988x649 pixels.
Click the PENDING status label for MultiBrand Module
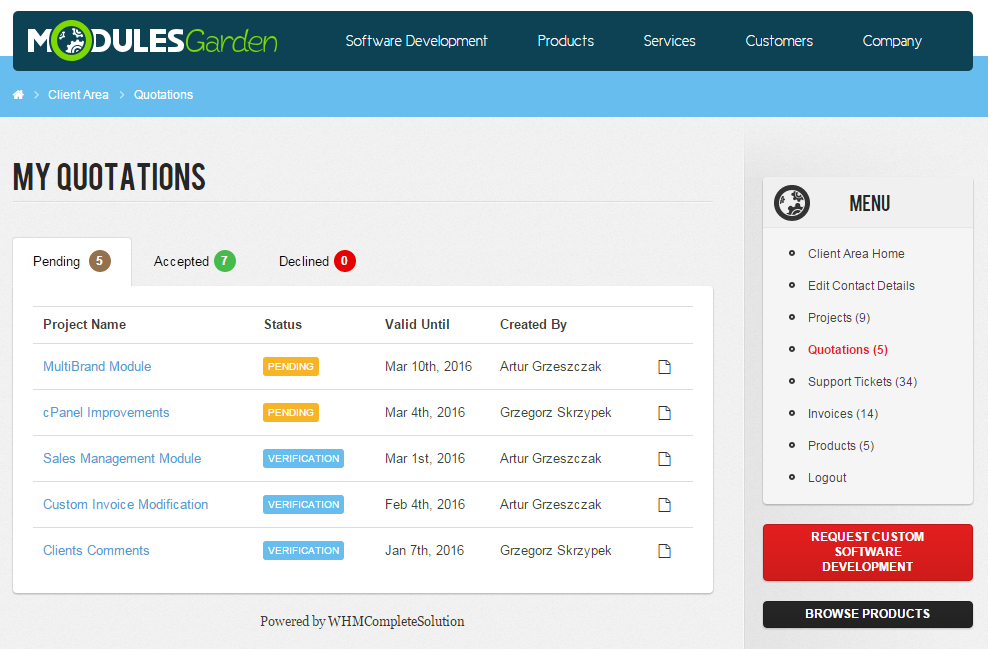[290, 367]
